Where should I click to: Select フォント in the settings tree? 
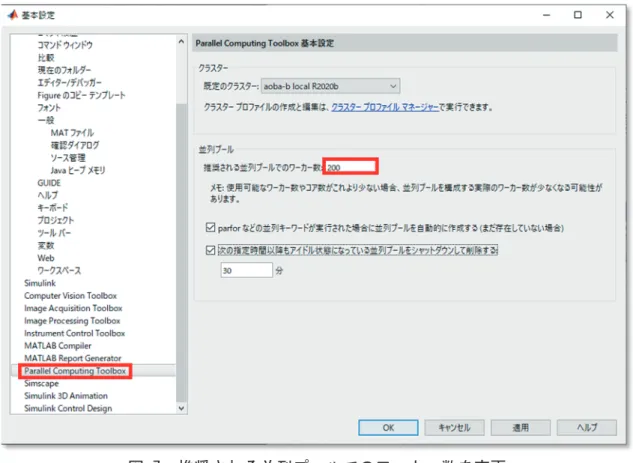tap(49, 107)
